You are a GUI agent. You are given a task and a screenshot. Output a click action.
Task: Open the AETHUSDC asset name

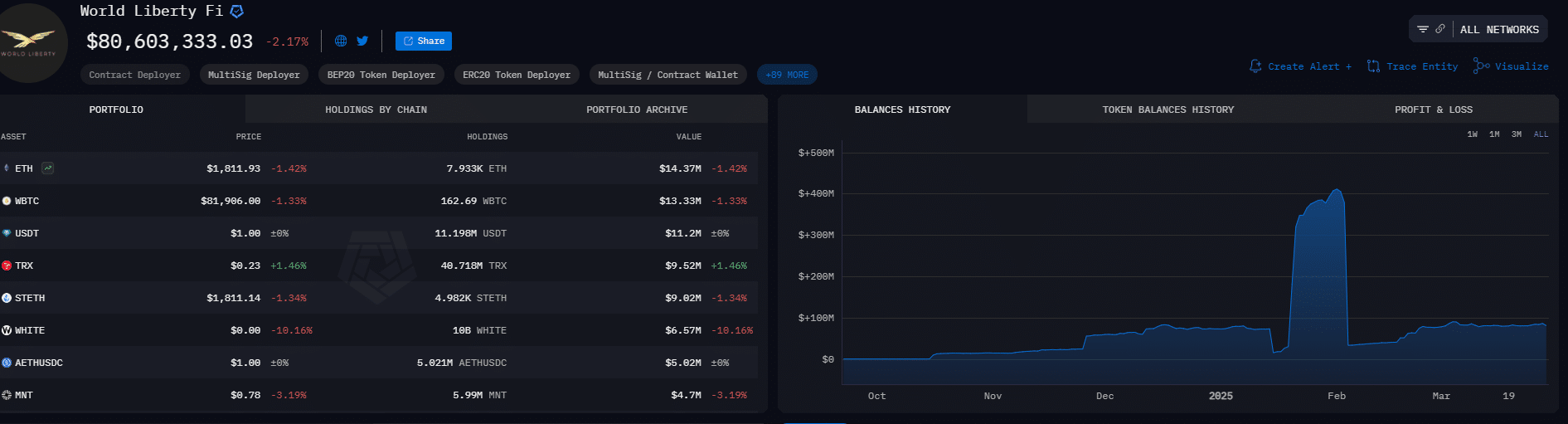pos(39,363)
